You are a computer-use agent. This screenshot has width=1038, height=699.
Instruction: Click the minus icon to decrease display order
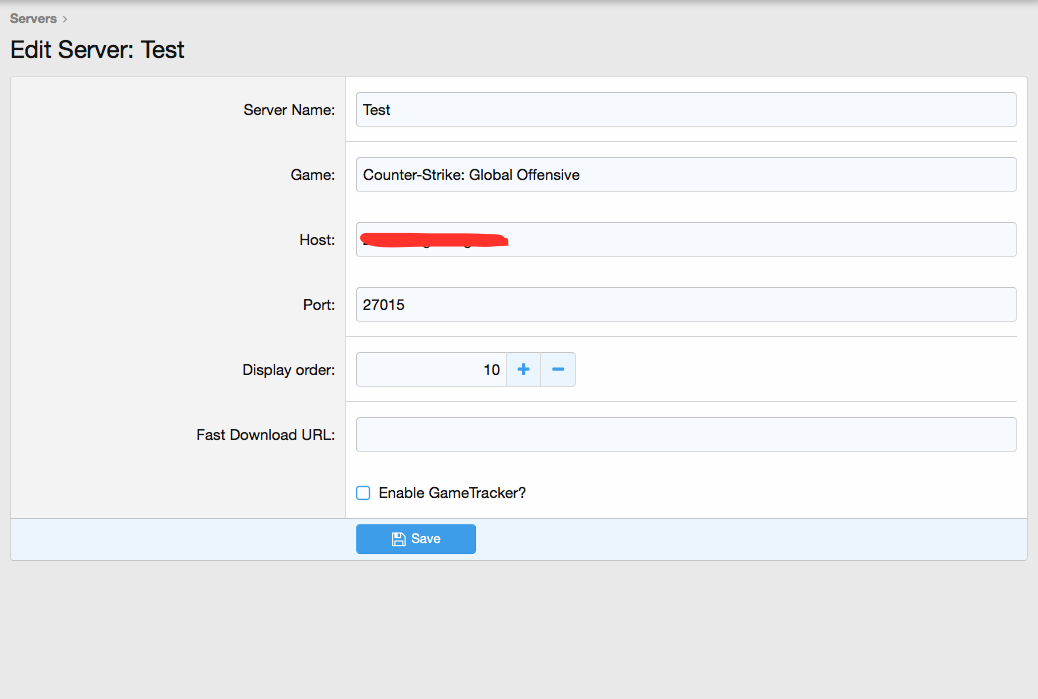[558, 370]
